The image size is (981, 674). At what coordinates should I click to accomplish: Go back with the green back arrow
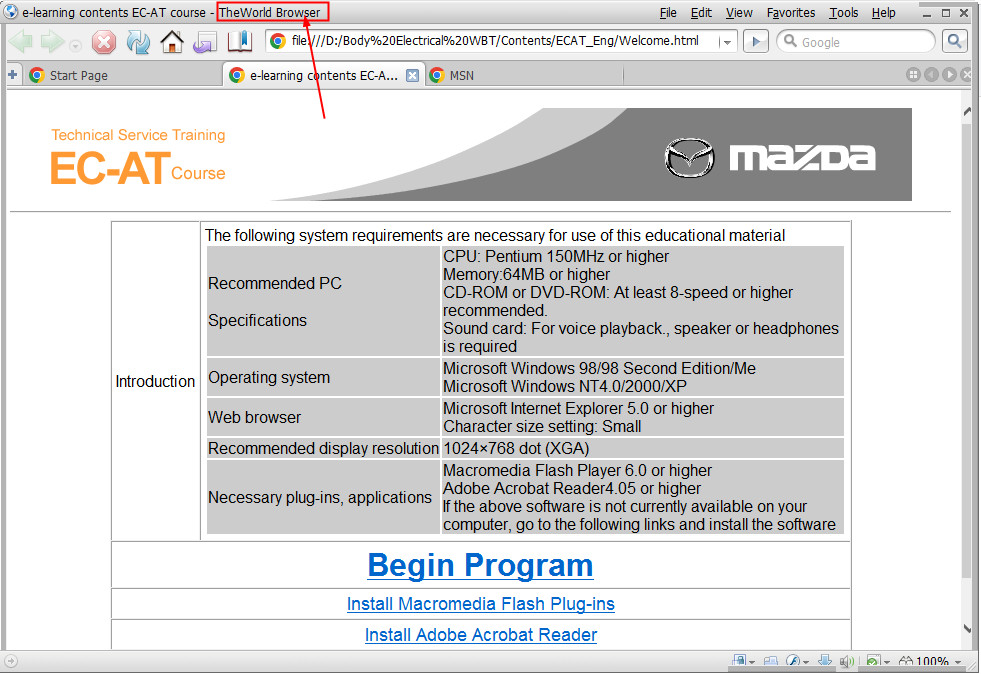tap(21, 42)
